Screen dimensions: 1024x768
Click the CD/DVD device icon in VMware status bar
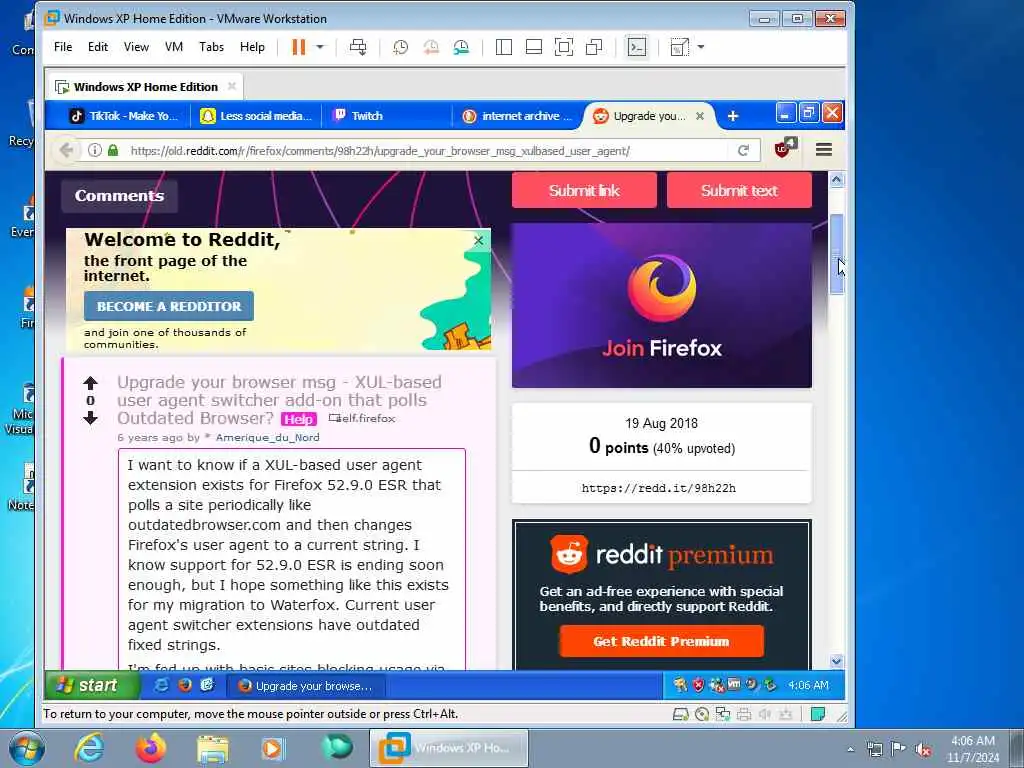[702, 714]
